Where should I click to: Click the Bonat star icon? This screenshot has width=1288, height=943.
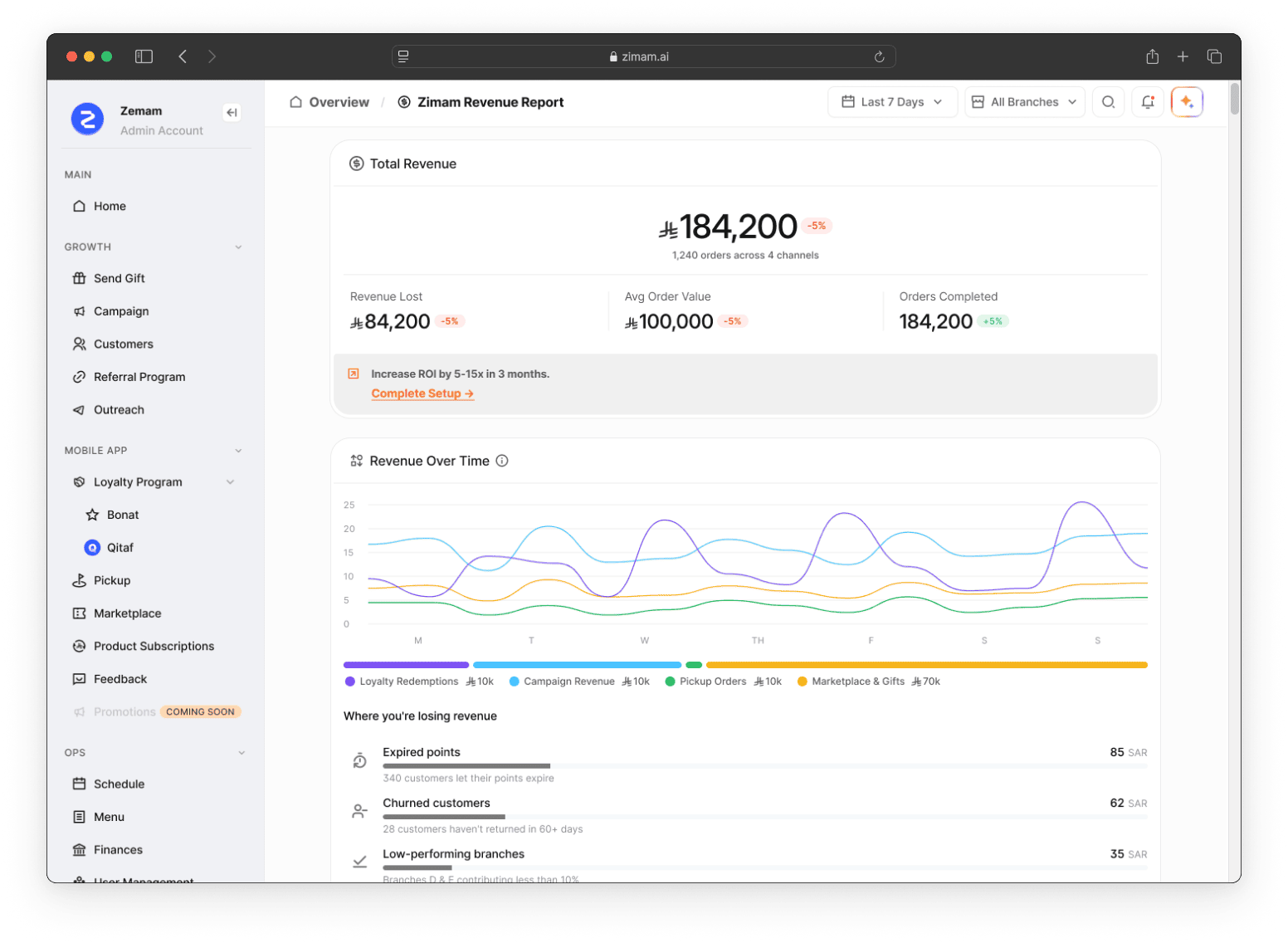(x=93, y=515)
